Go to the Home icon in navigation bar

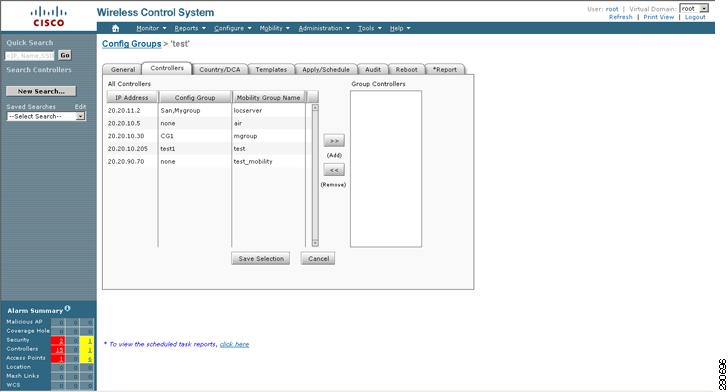[116, 28]
